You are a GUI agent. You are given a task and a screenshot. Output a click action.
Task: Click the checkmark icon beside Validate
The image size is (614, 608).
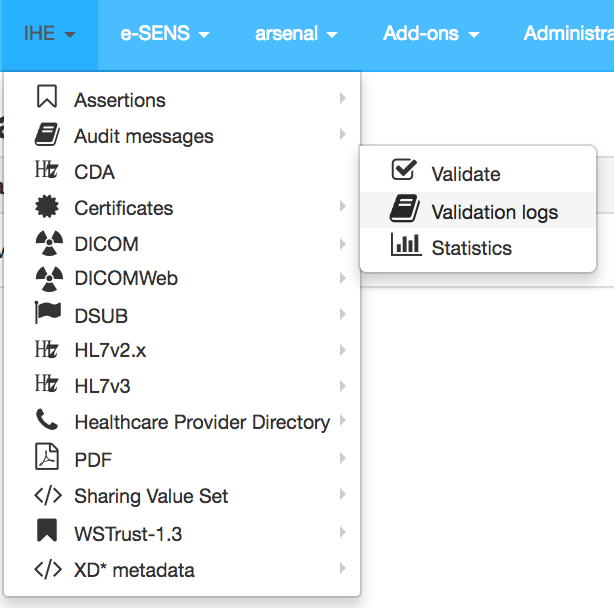pyautogui.click(x=404, y=171)
